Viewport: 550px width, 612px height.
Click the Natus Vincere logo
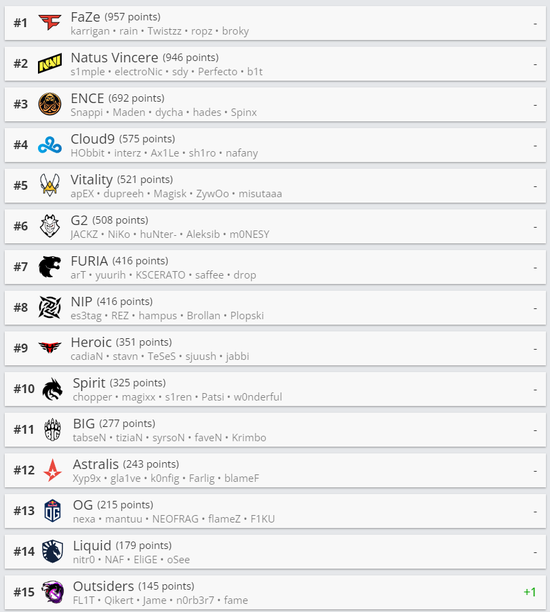(50, 63)
